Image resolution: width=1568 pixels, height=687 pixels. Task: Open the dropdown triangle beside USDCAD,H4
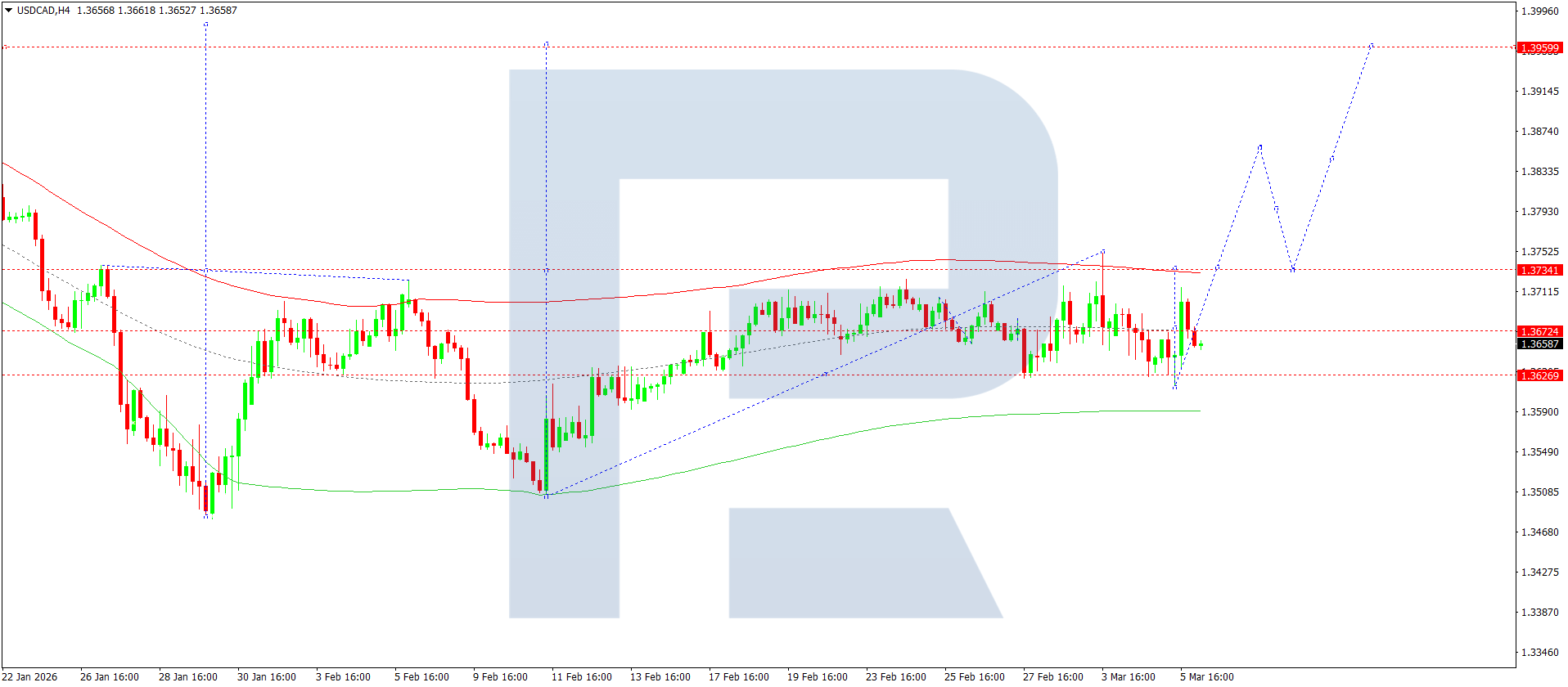(8, 11)
